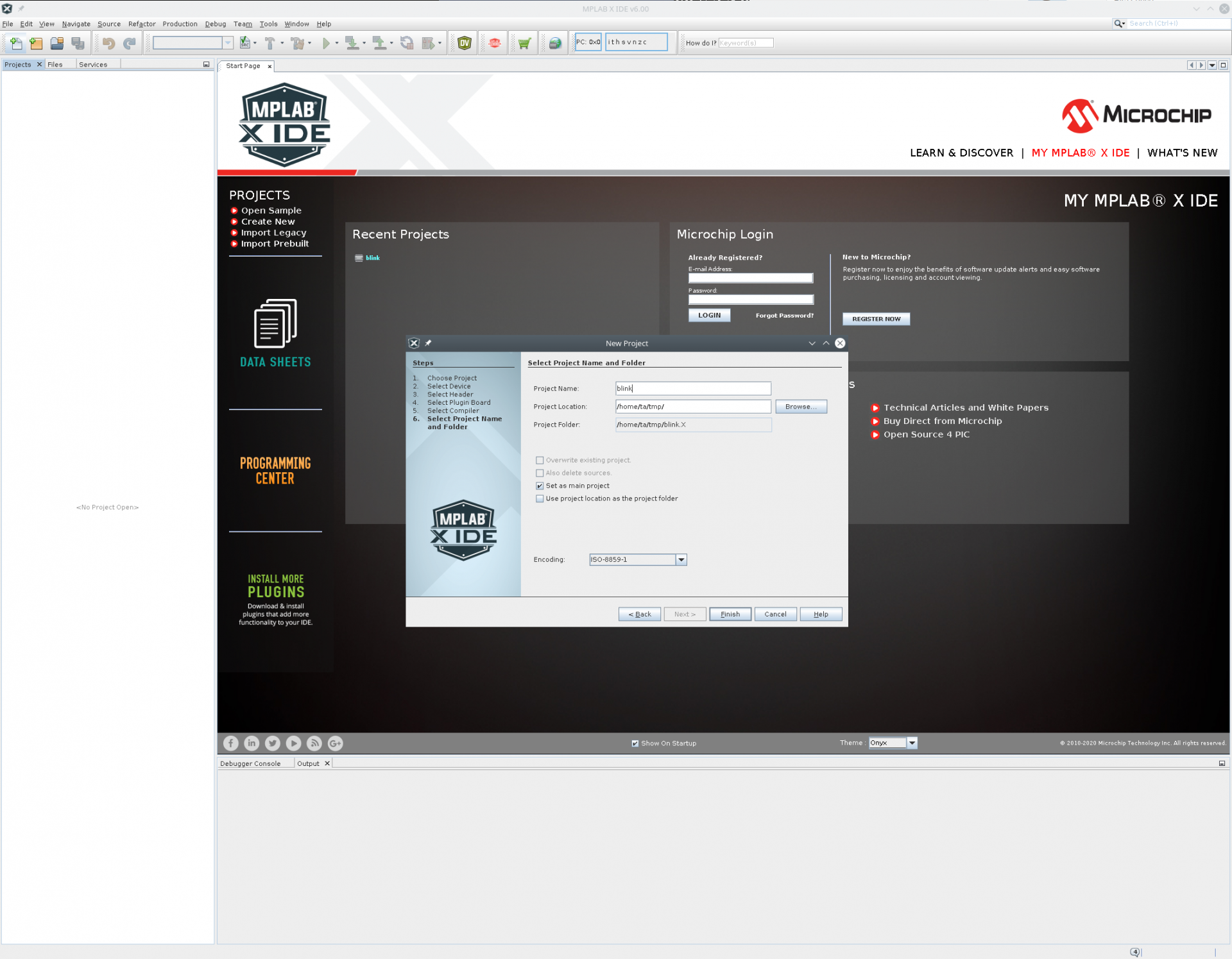Click the MPLAB Discover red icon

click(x=494, y=43)
